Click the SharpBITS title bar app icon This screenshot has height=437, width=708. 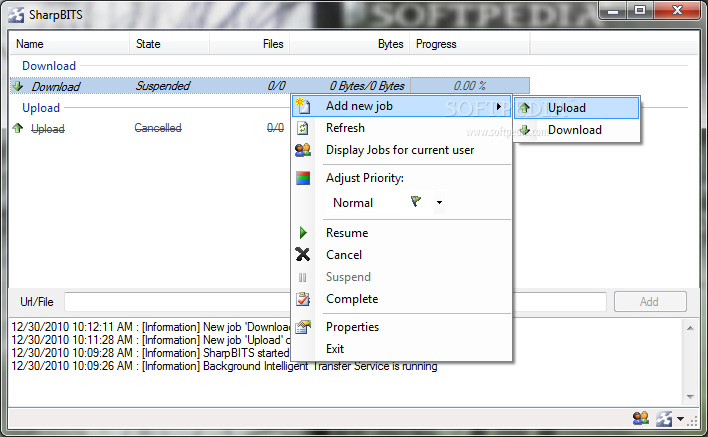coord(17,15)
